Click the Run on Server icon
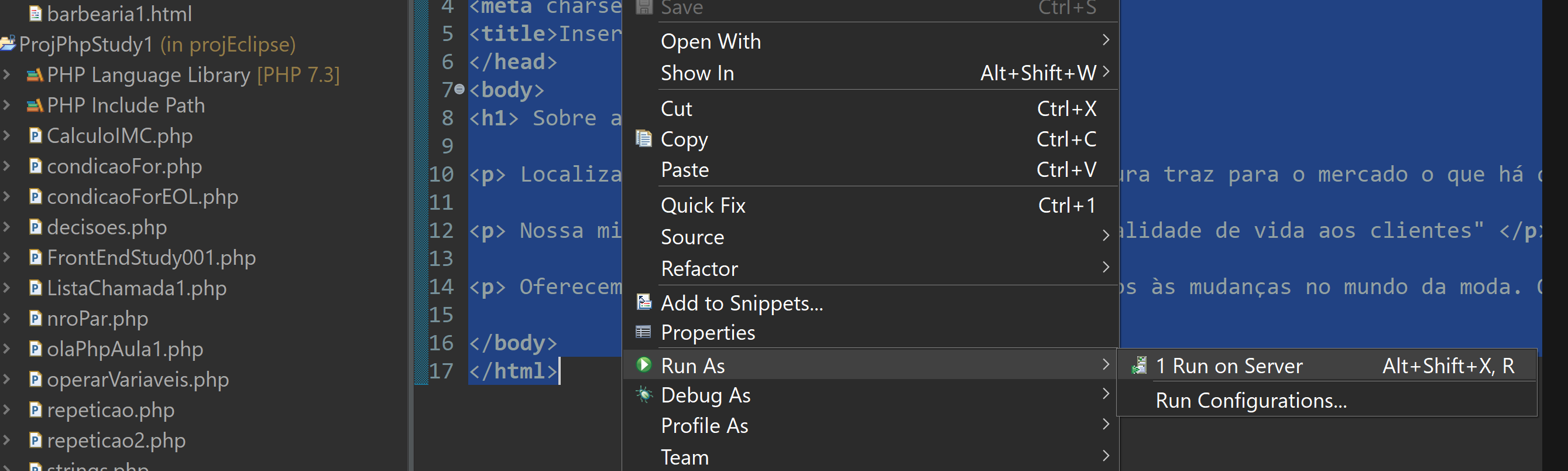This screenshot has height=471, width=1568. [1139, 366]
